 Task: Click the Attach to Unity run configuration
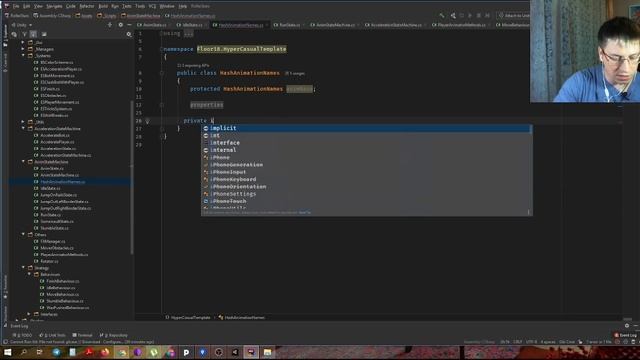tap(513, 16)
